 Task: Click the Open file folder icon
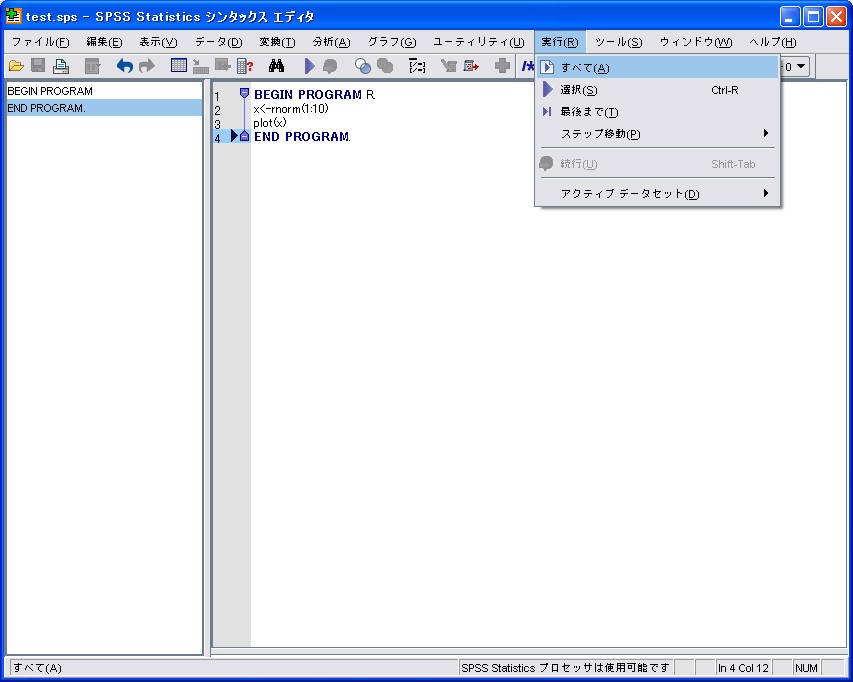pyautogui.click(x=16, y=66)
